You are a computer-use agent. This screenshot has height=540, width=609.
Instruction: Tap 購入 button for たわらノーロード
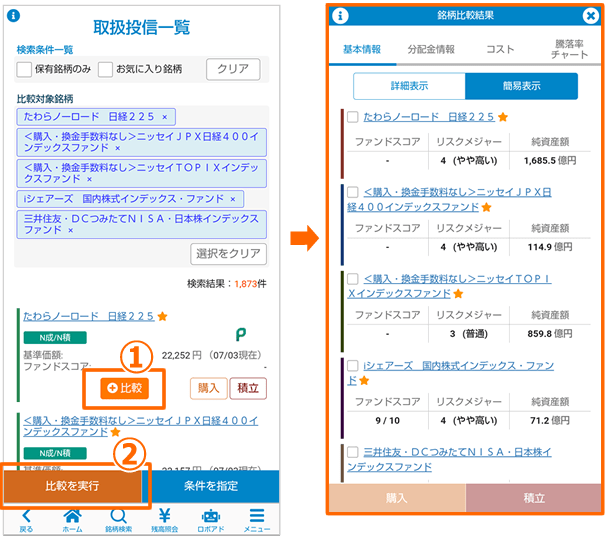tap(209, 388)
